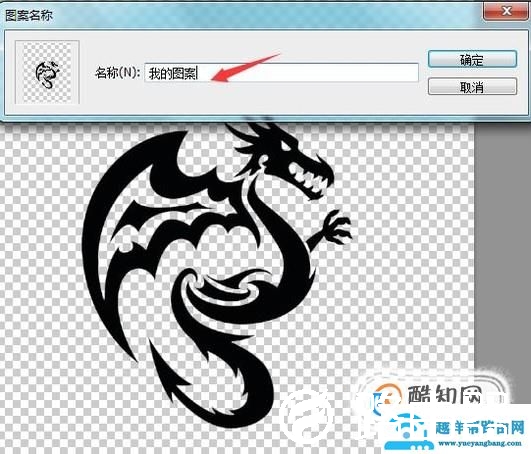Close the 图案名称 dialog window
The height and width of the screenshot is (454, 531).
[x=506, y=12]
